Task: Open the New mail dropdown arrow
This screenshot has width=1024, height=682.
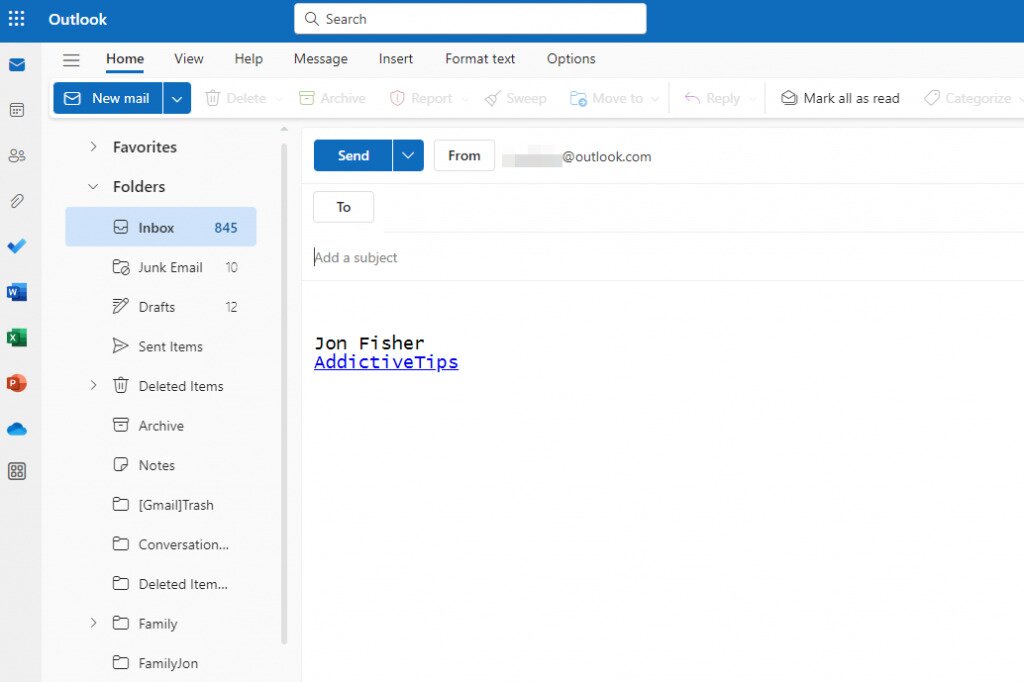Action: pyautogui.click(x=177, y=98)
